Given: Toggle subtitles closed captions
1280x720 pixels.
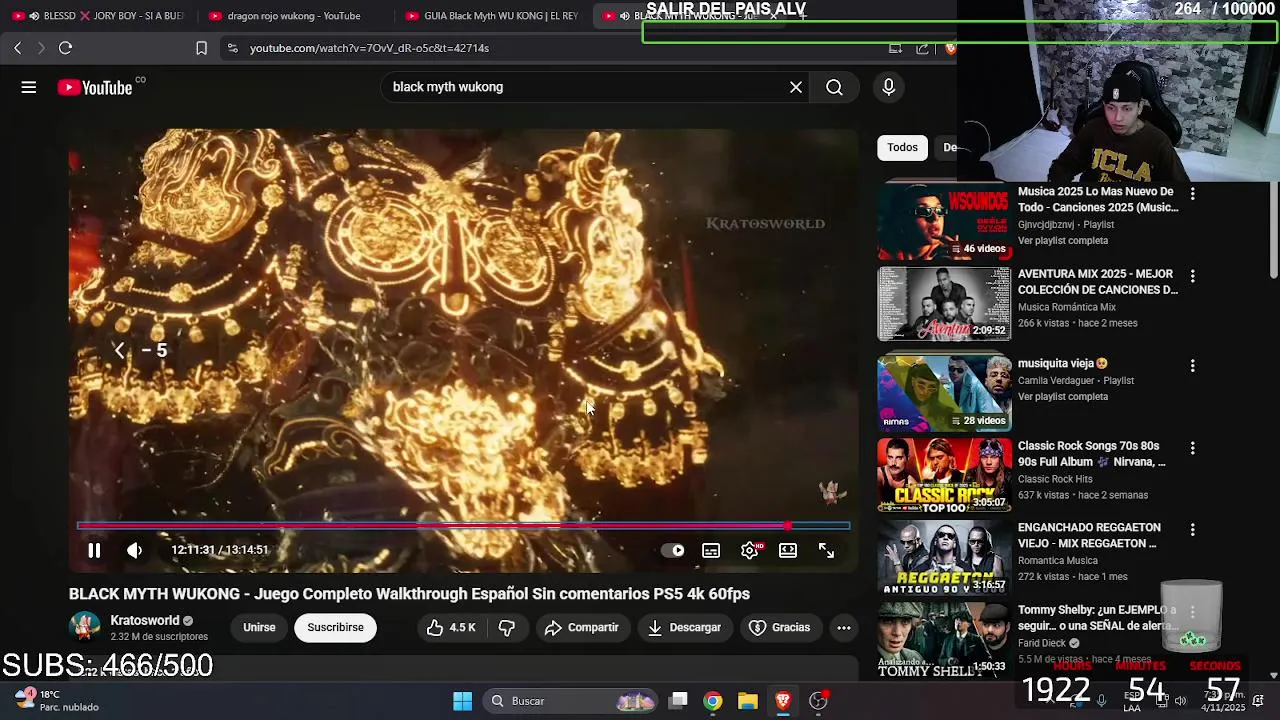Looking at the screenshot, I should pyautogui.click(x=711, y=550).
